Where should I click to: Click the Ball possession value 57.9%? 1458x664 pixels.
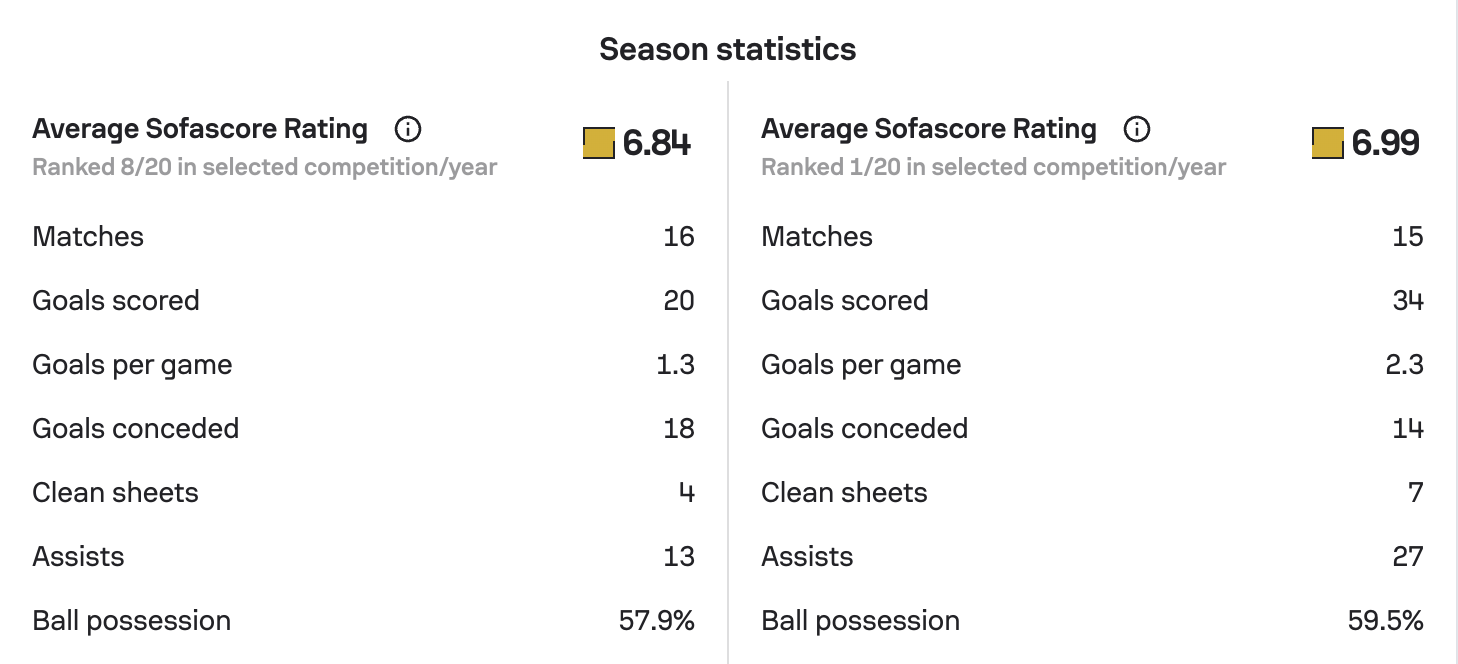(x=657, y=621)
